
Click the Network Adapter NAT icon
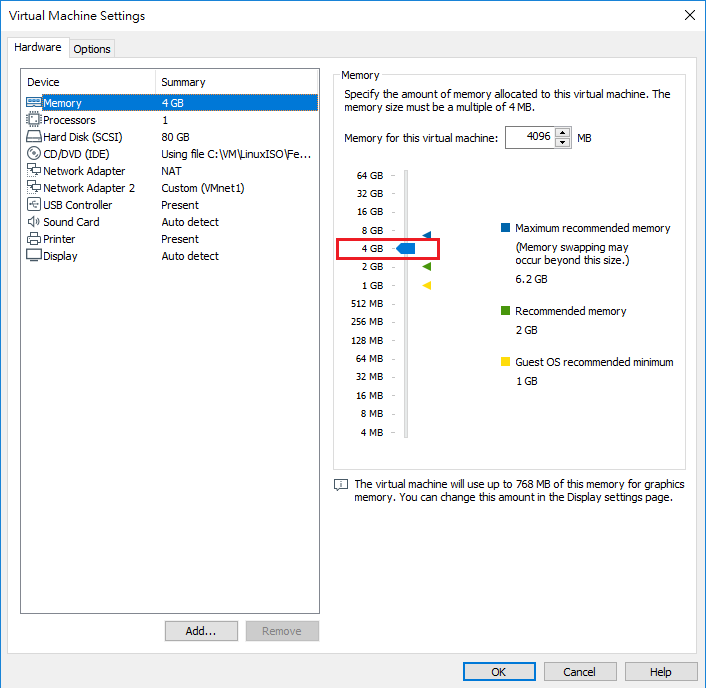coord(34,170)
